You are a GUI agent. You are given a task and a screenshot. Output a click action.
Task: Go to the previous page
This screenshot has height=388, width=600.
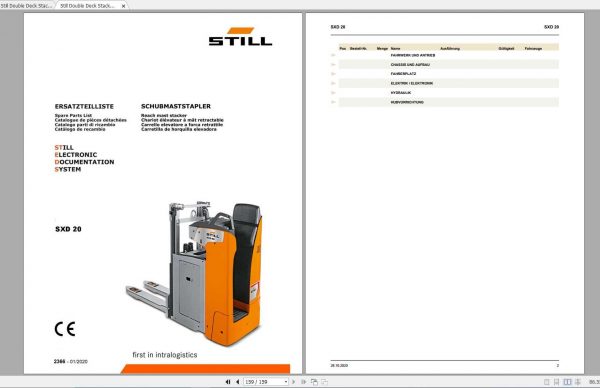[x=238, y=382]
